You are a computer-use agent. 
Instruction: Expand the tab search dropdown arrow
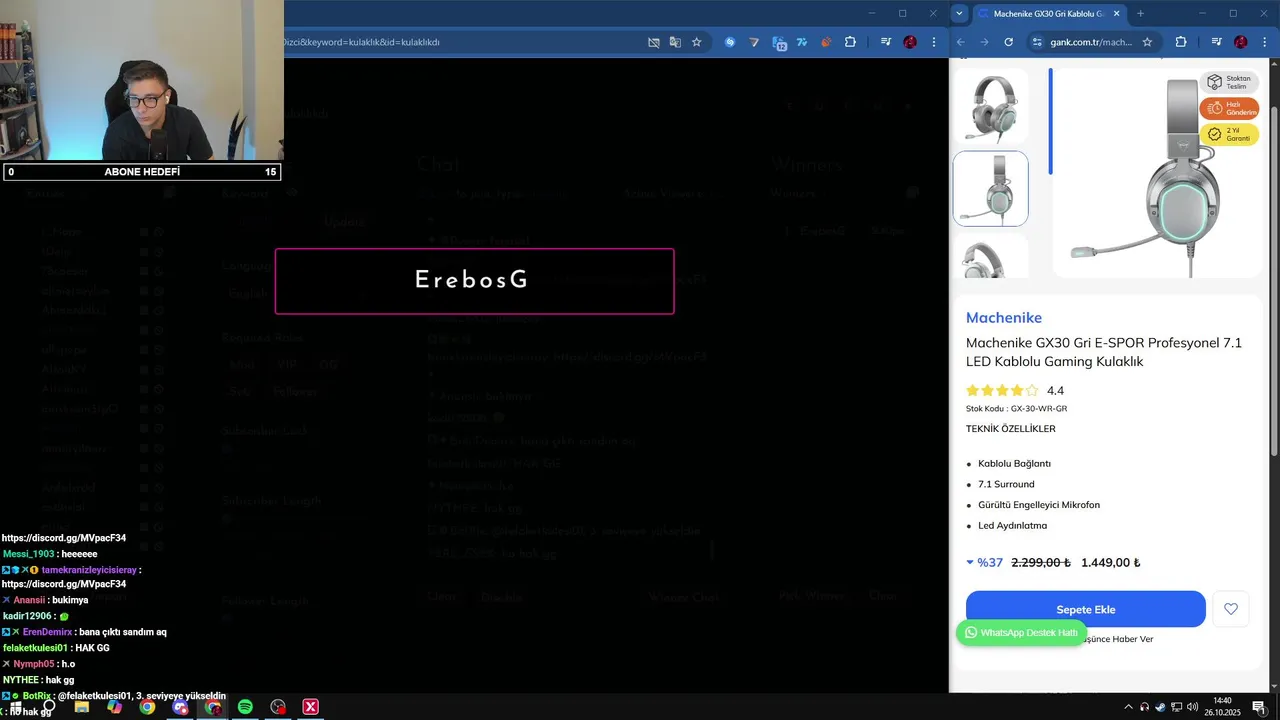[x=960, y=13]
